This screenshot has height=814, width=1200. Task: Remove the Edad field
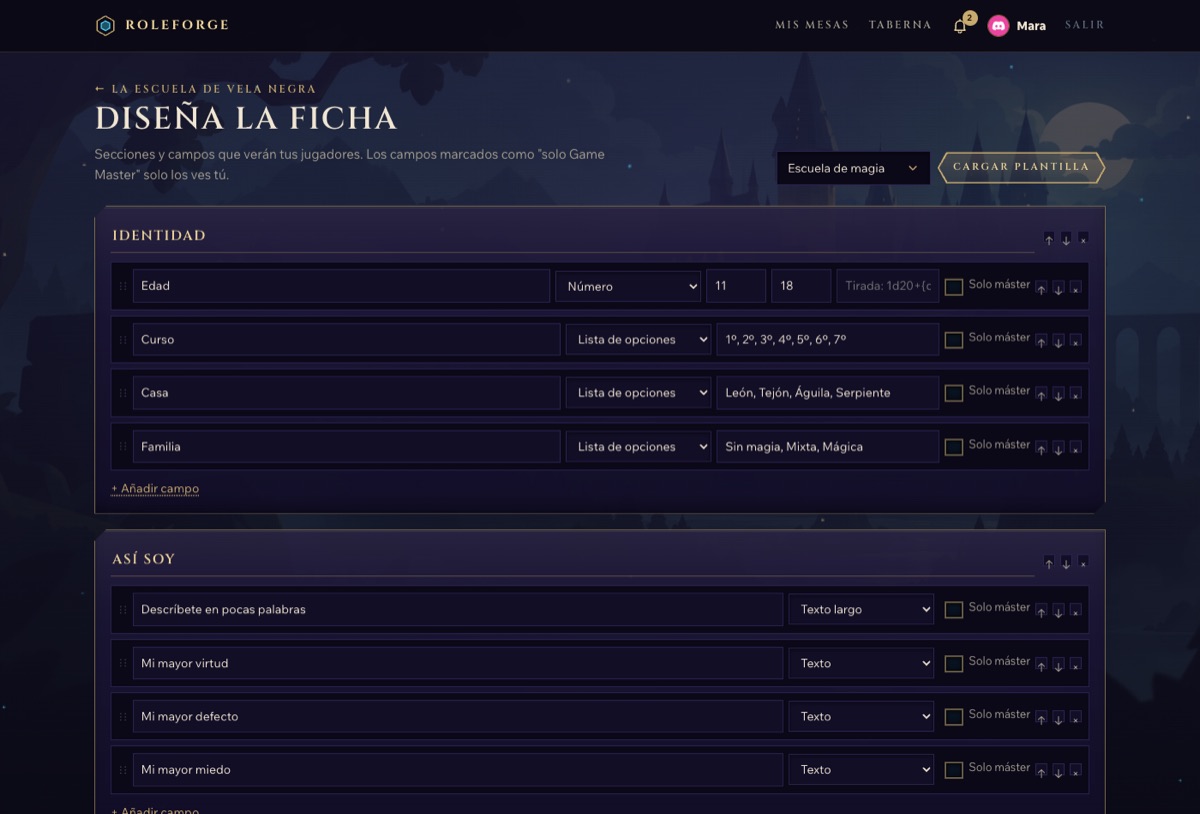(x=1075, y=287)
